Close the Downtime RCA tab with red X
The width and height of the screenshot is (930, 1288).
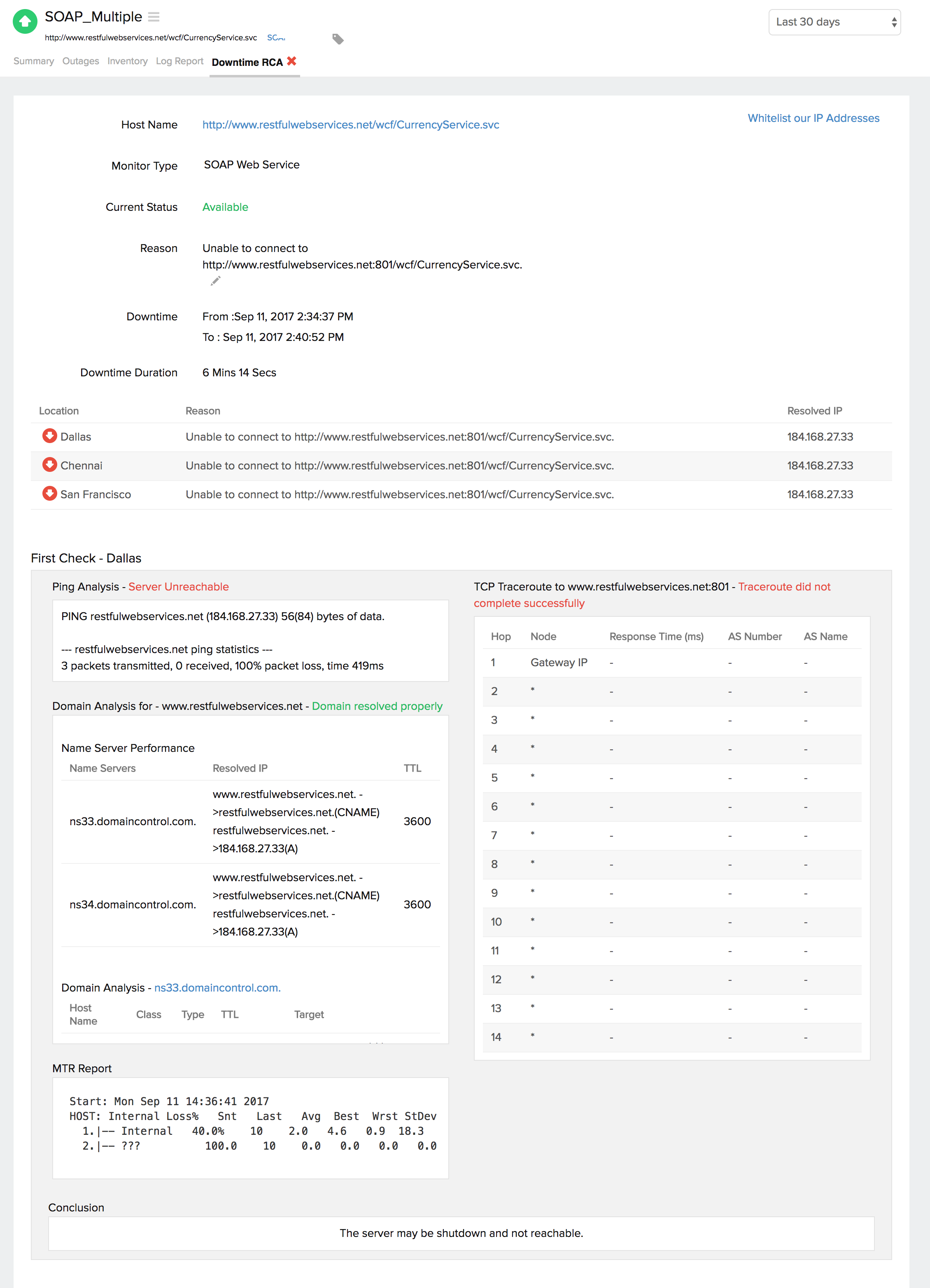[x=292, y=61]
